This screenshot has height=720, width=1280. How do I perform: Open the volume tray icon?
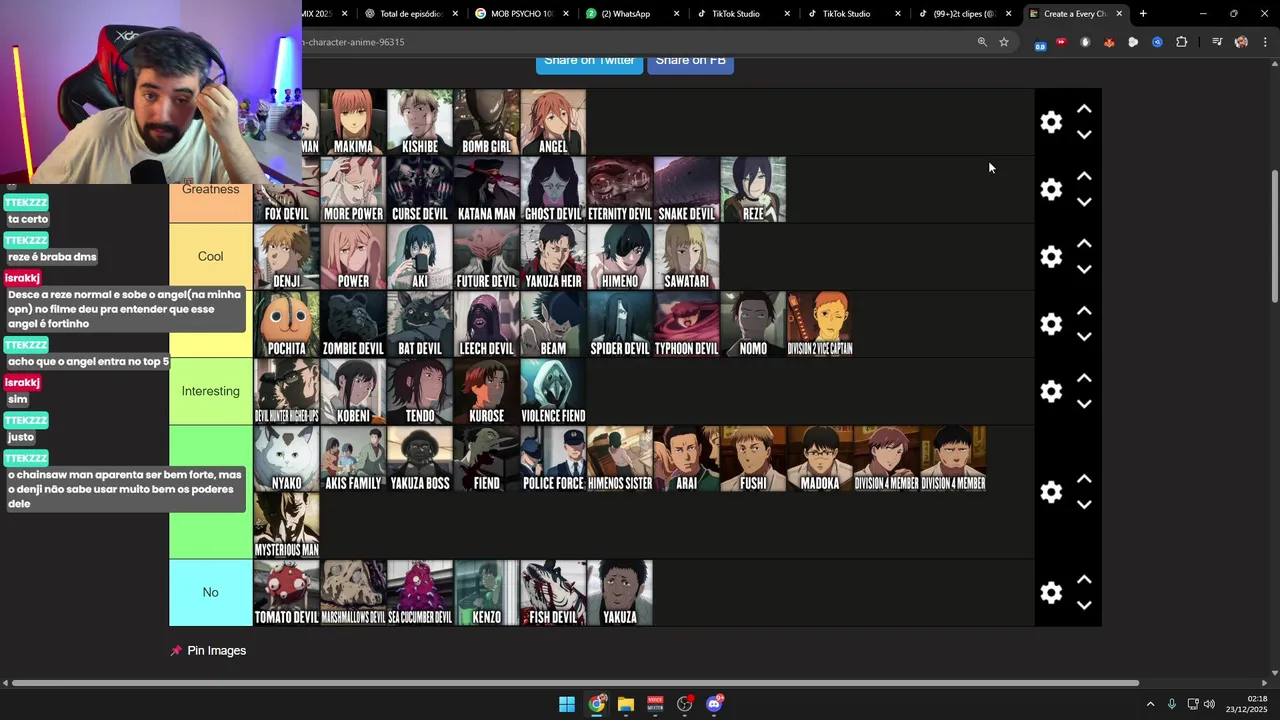[x=1209, y=704]
